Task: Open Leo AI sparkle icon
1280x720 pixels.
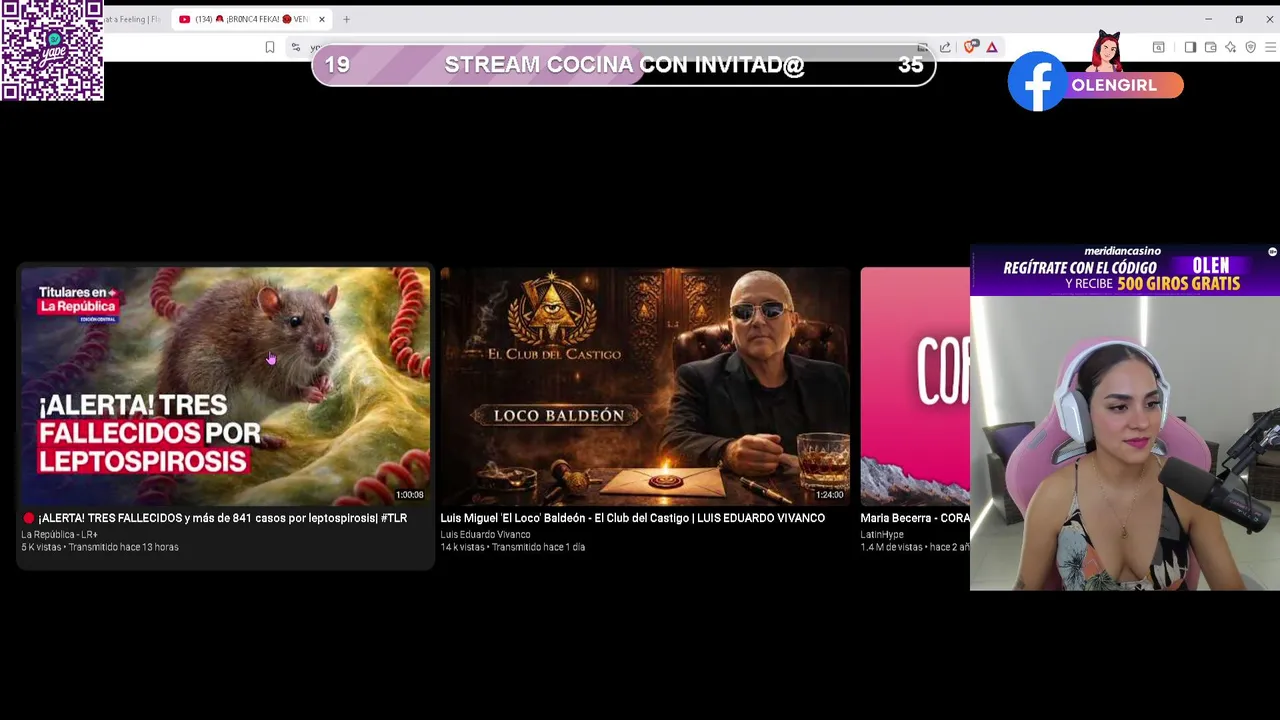Action: [1230, 47]
